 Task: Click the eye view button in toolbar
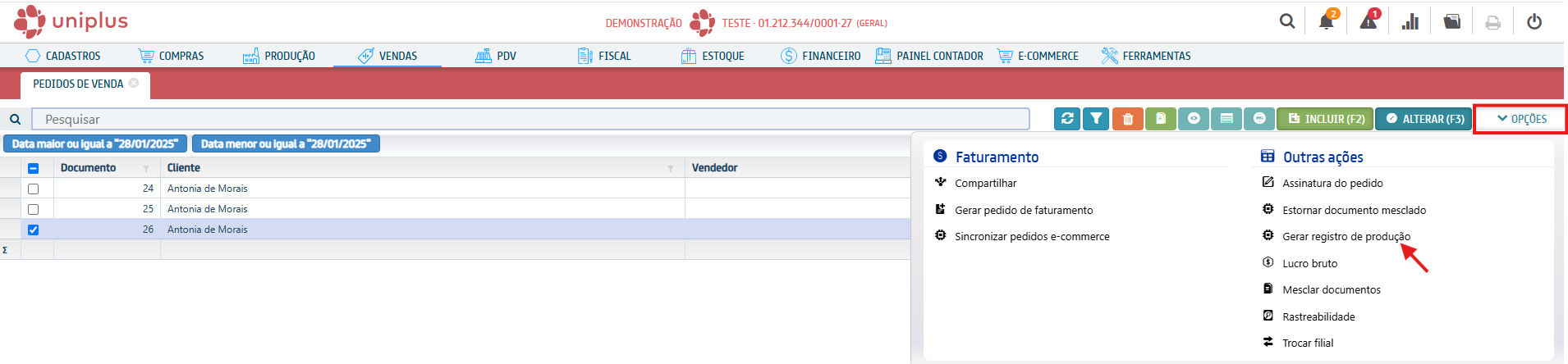[x=1194, y=119]
